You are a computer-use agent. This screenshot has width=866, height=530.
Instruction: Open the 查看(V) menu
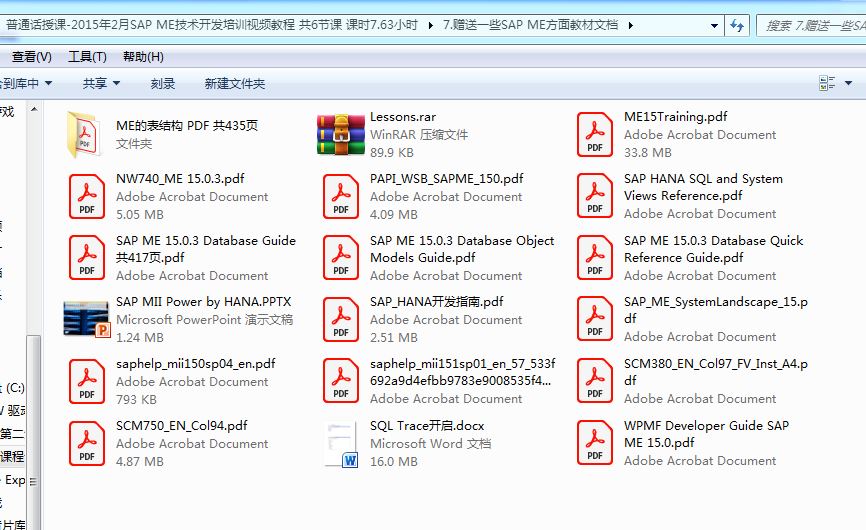pyautogui.click(x=31, y=57)
